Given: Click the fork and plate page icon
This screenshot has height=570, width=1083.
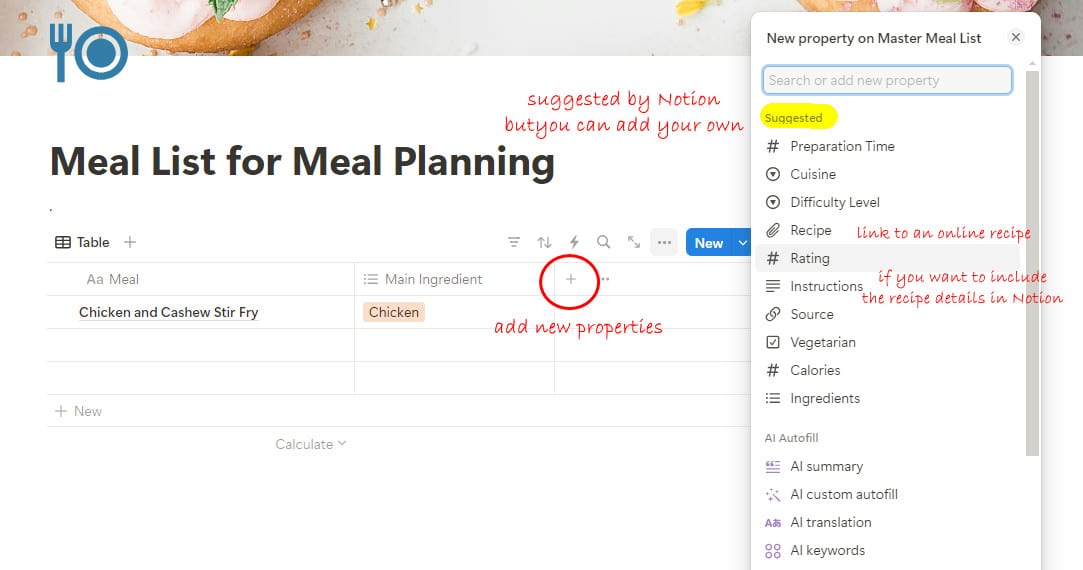Looking at the screenshot, I should click(x=88, y=53).
